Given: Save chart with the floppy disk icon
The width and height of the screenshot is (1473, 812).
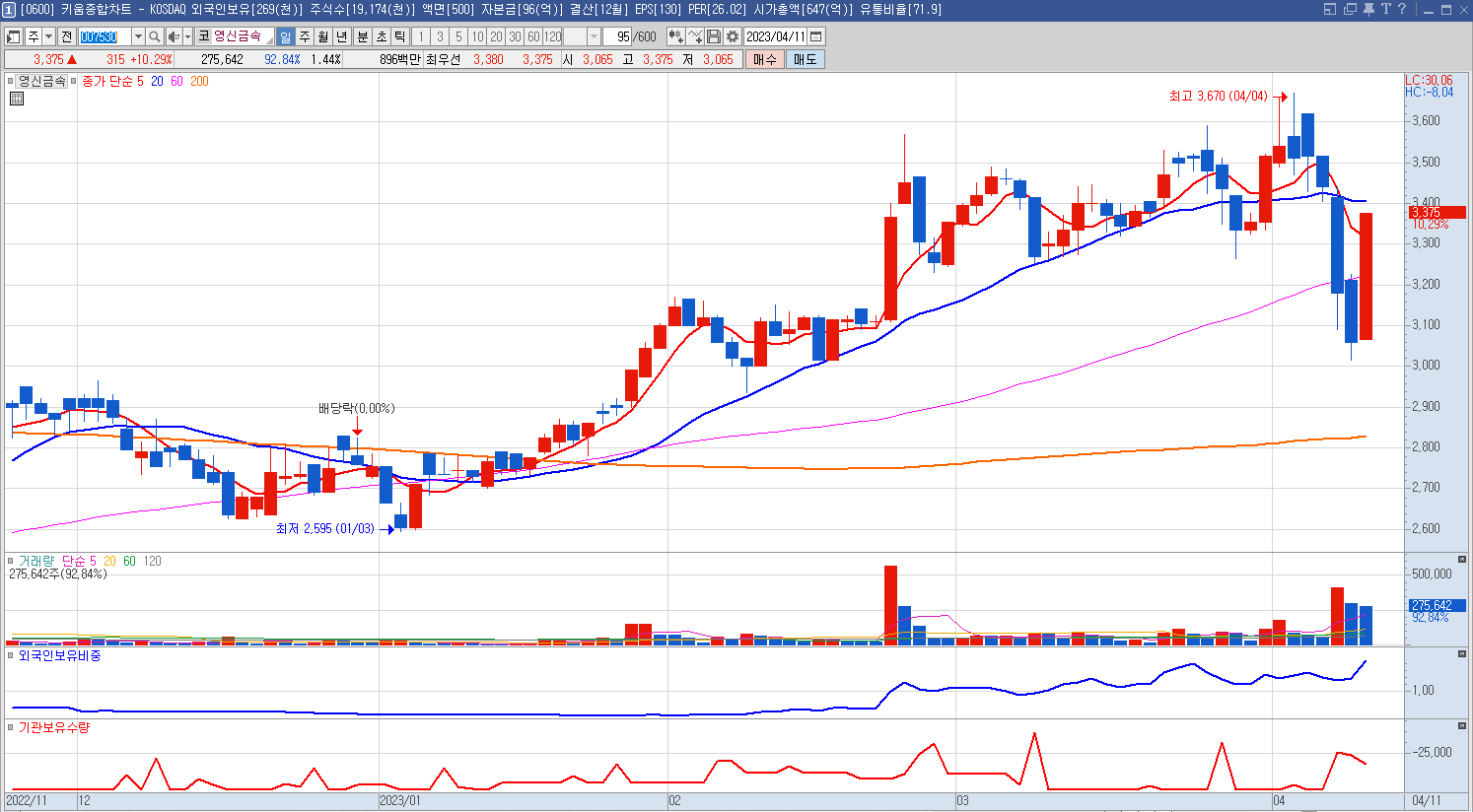Looking at the screenshot, I should (714, 36).
